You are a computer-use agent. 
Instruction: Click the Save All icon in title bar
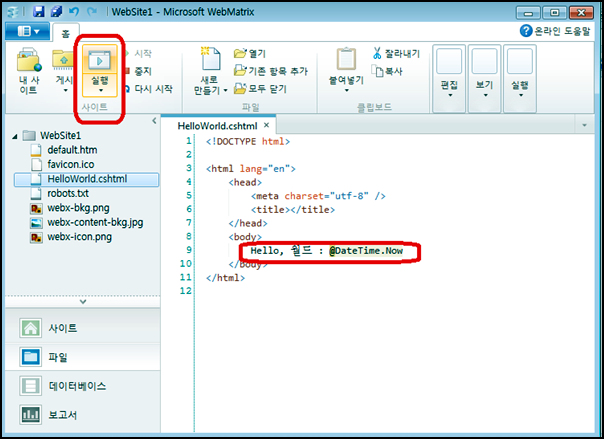tap(56, 12)
